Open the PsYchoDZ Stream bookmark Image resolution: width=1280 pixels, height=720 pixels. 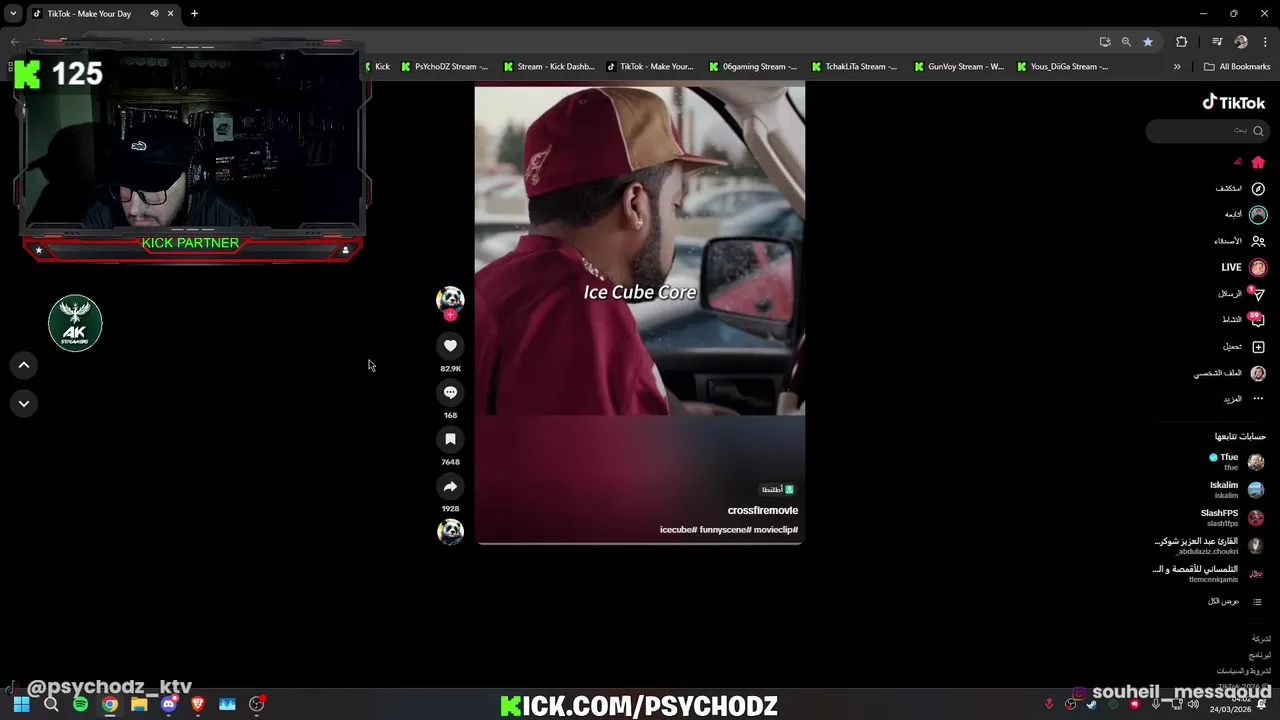coord(444,67)
